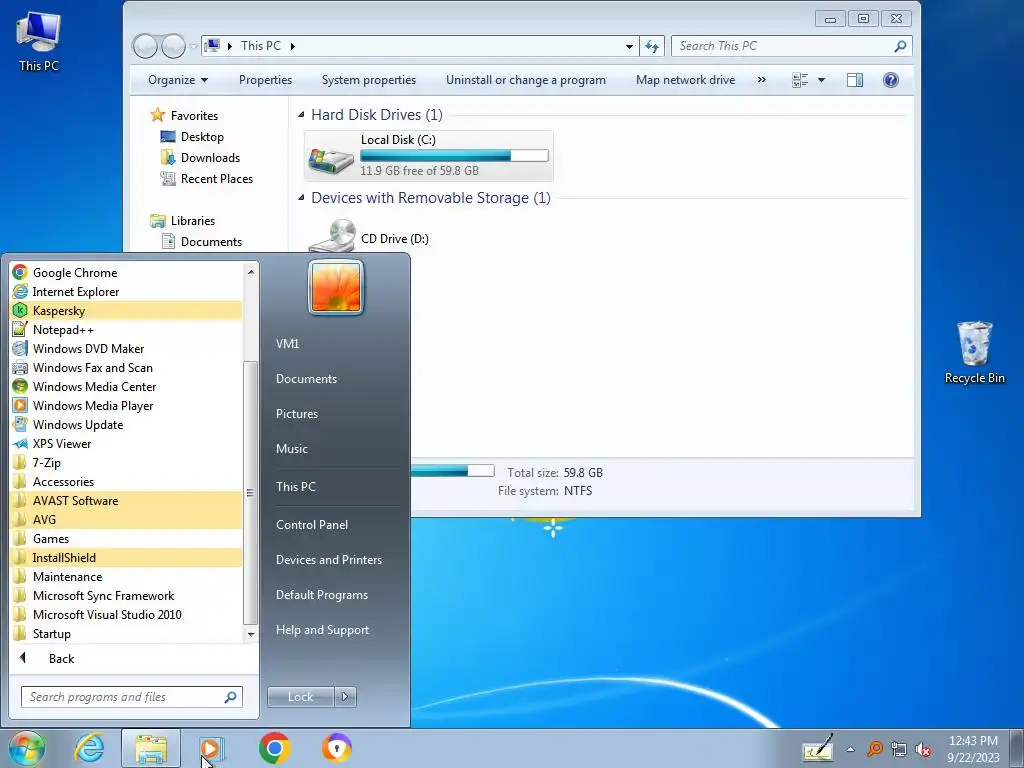Select Downloads under Favorites
The image size is (1024, 768).
[200, 157]
